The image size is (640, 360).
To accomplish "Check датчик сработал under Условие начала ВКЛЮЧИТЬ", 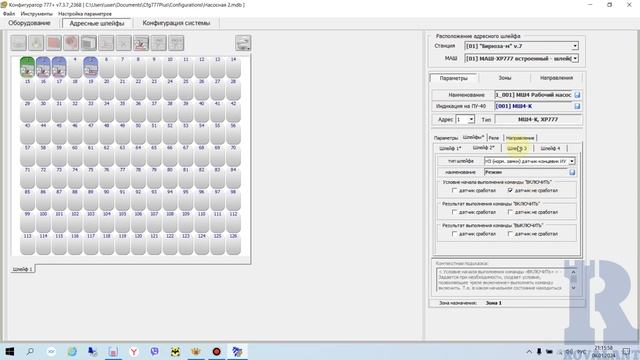I will [x=454, y=191].
